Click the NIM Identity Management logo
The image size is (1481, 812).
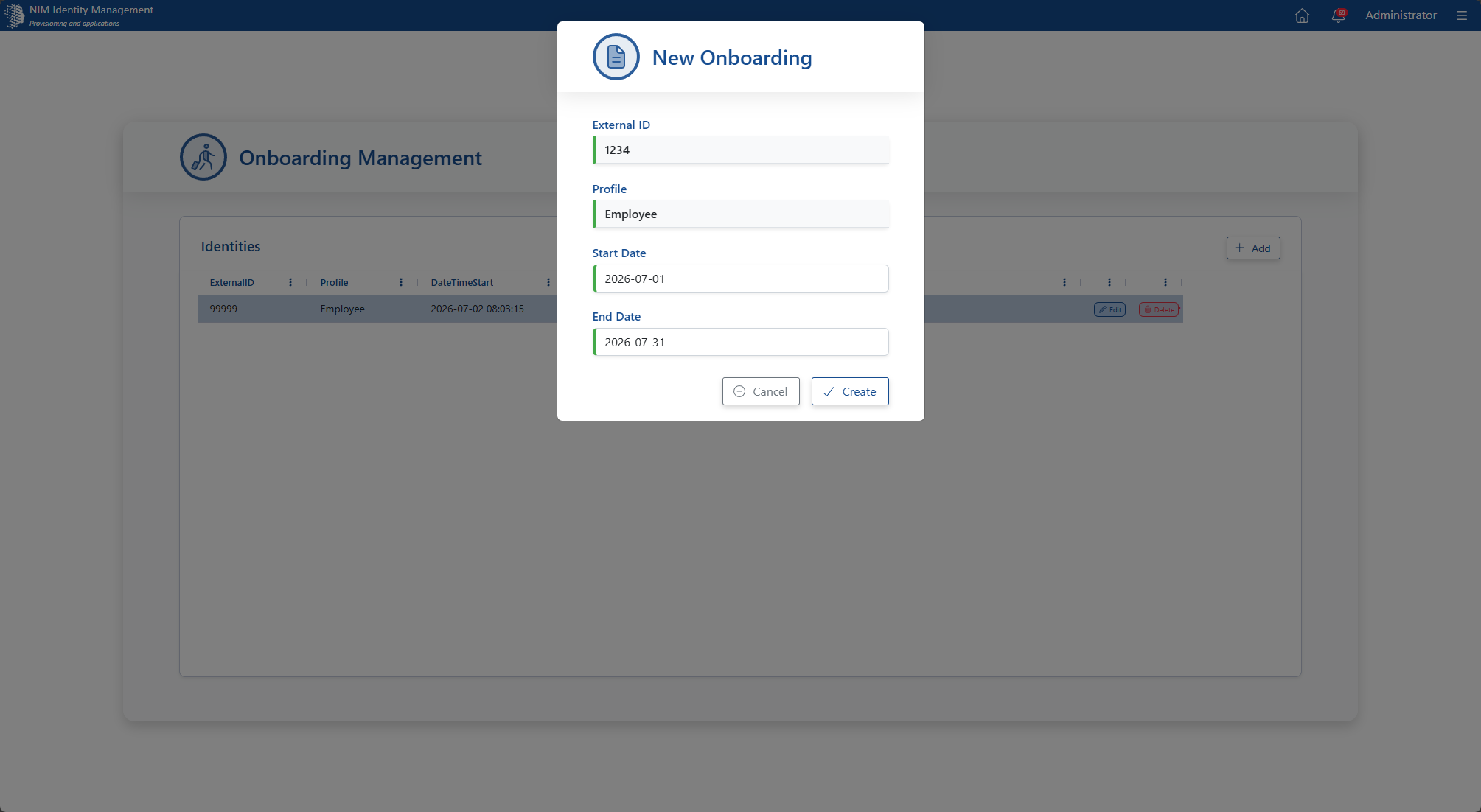tap(14, 15)
